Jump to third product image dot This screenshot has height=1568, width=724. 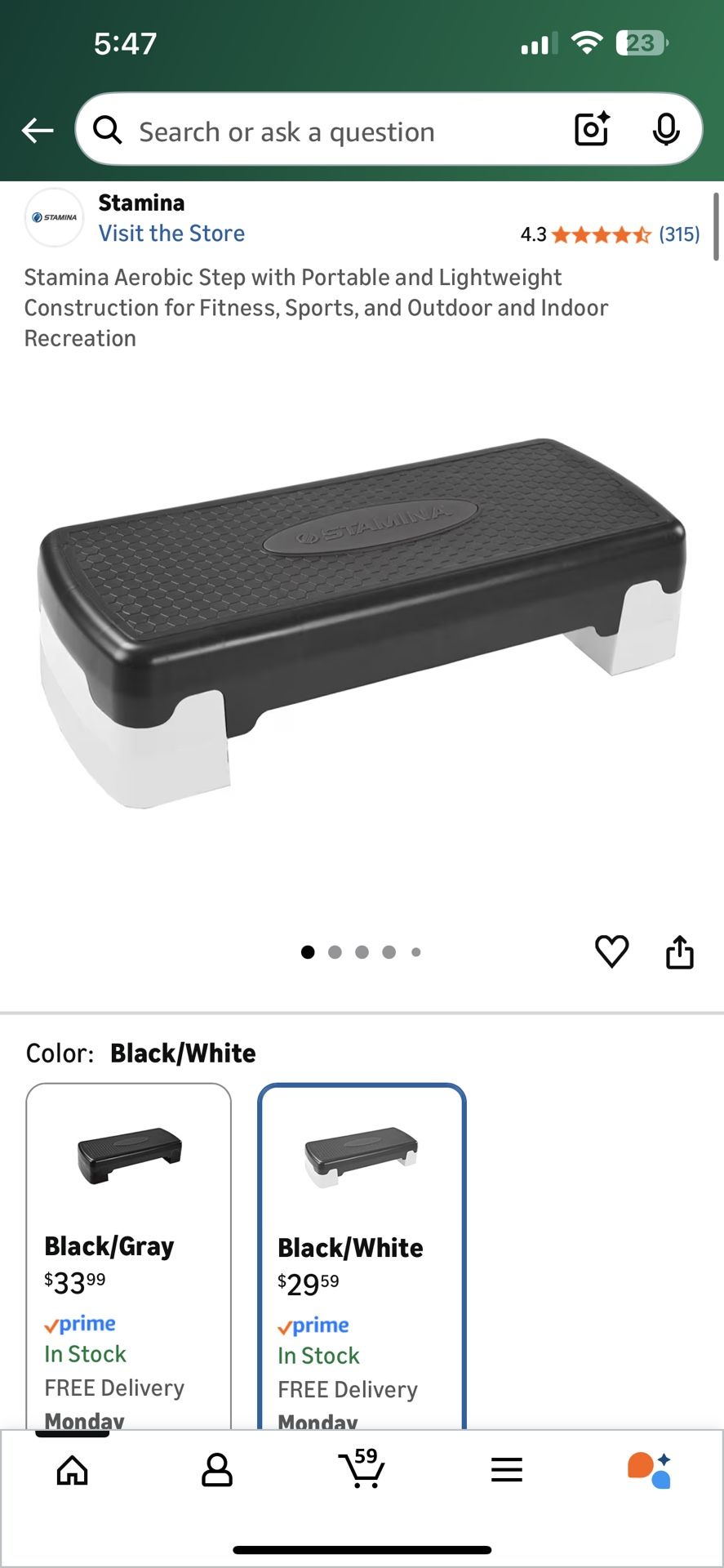(362, 952)
